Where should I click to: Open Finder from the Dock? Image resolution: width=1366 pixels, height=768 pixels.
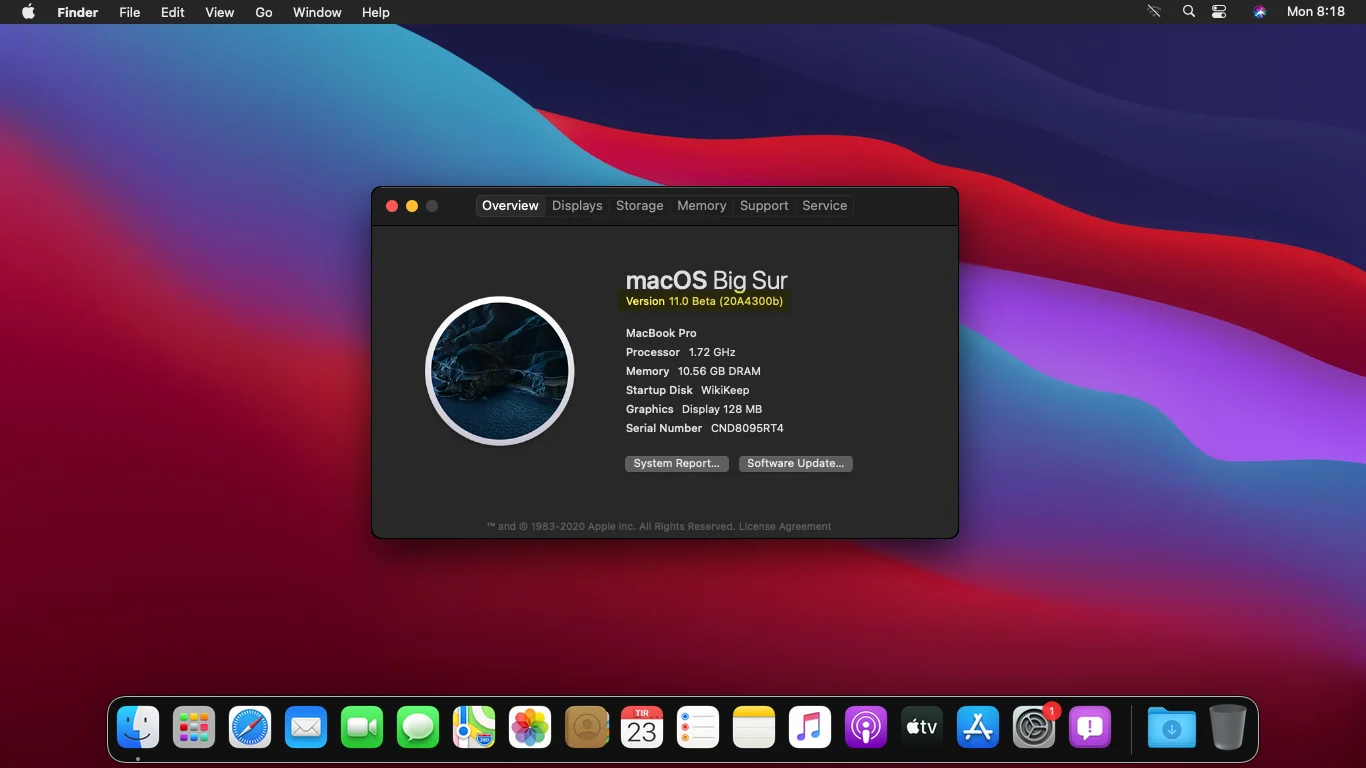pos(138,727)
